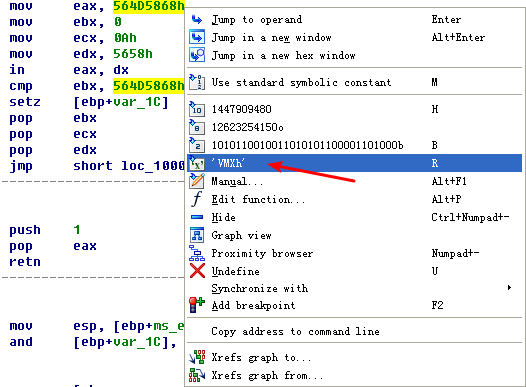
Task: Choose Jump to operand
Action: tap(355, 20)
